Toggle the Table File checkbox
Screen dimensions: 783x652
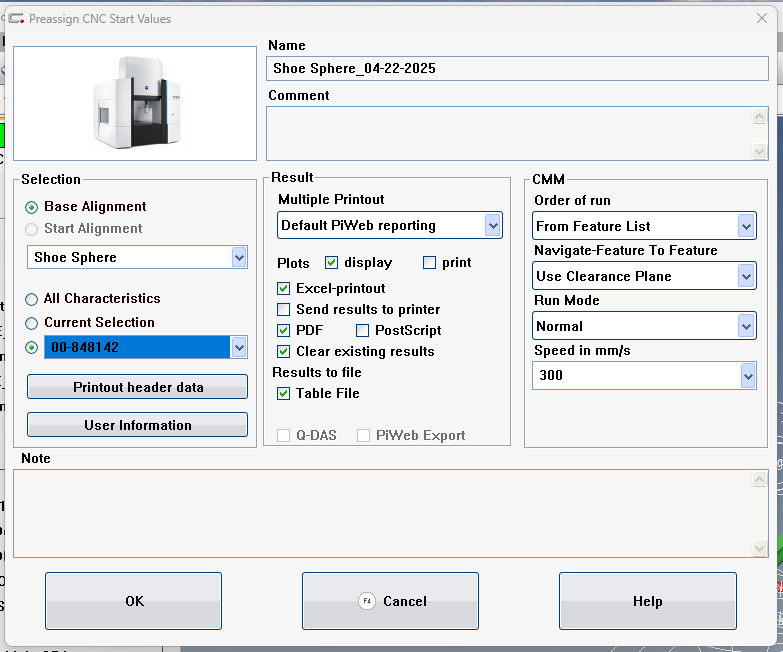pyautogui.click(x=283, y=393)
